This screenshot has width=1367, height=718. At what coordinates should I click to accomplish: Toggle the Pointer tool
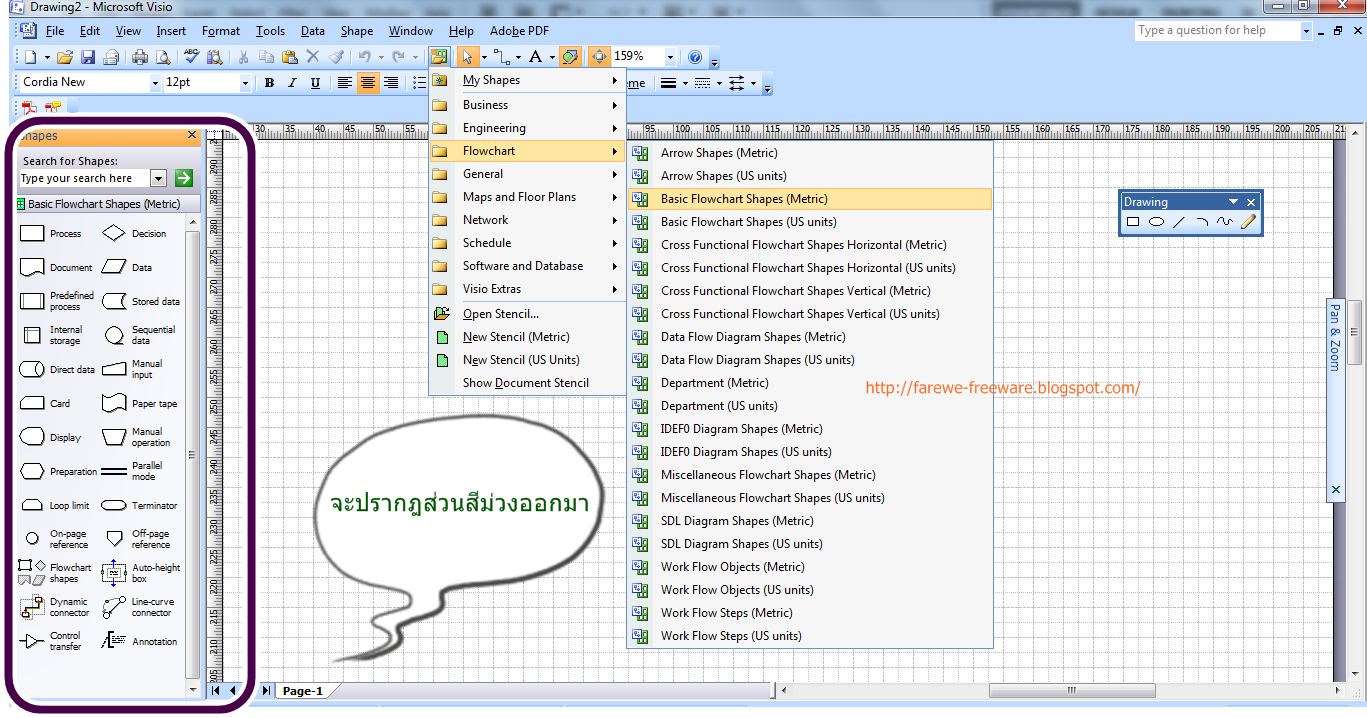[467, 57]
